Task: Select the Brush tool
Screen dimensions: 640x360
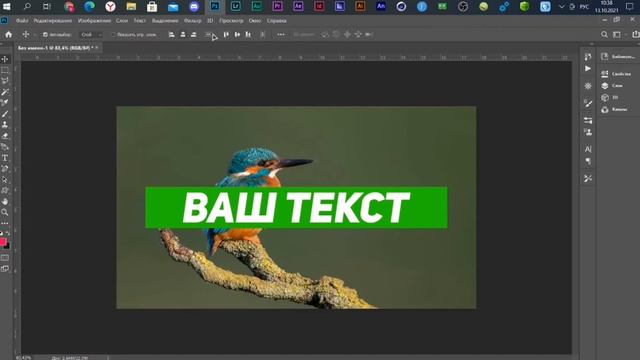Action: (5, 114)
